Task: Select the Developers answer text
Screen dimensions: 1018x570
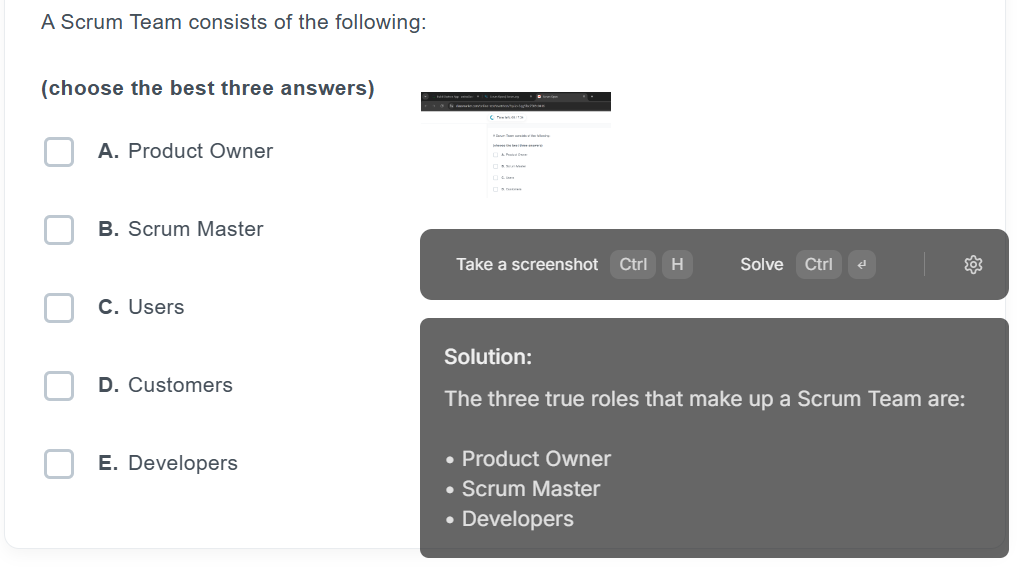Action: point(182,464)
